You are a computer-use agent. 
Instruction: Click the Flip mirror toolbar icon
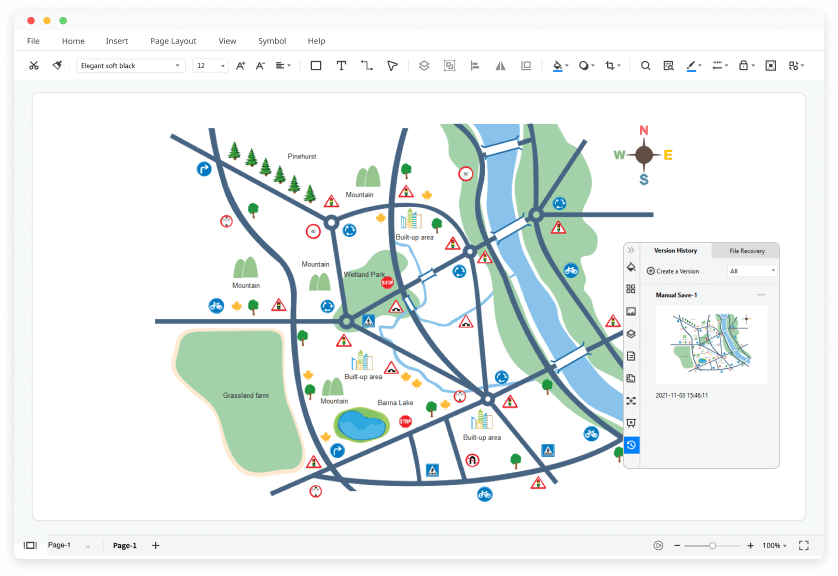click(500, 65)
